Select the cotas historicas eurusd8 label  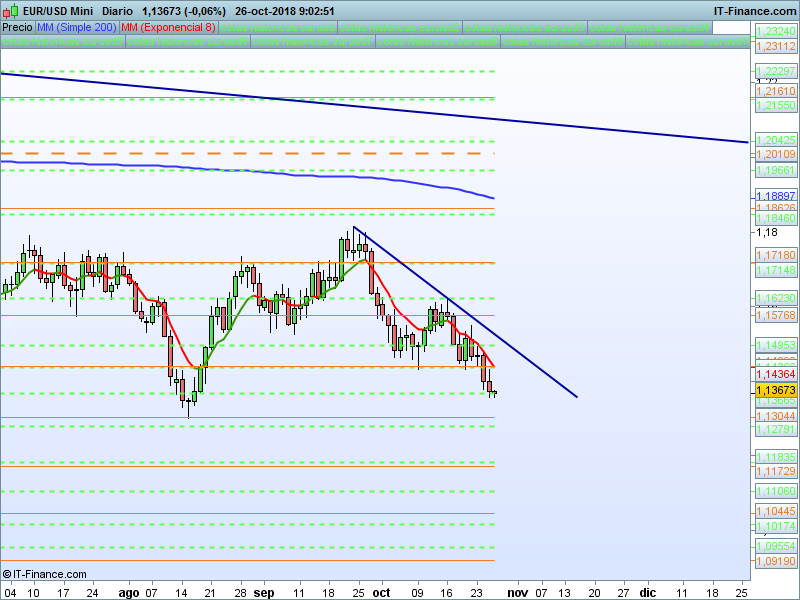[438, 41]
